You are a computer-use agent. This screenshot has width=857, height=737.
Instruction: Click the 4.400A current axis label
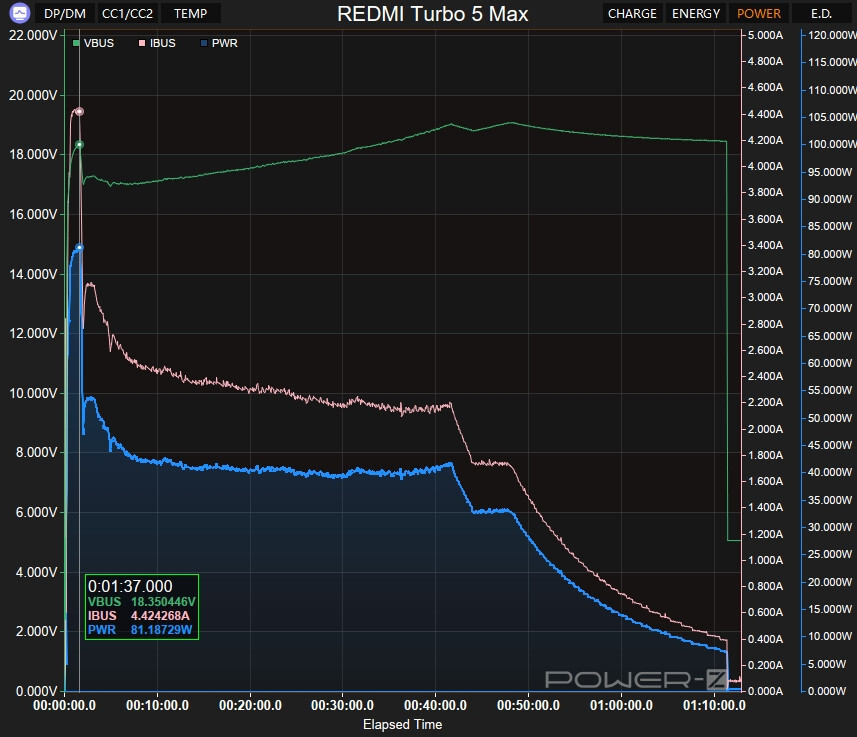click(x=765, y=114)
